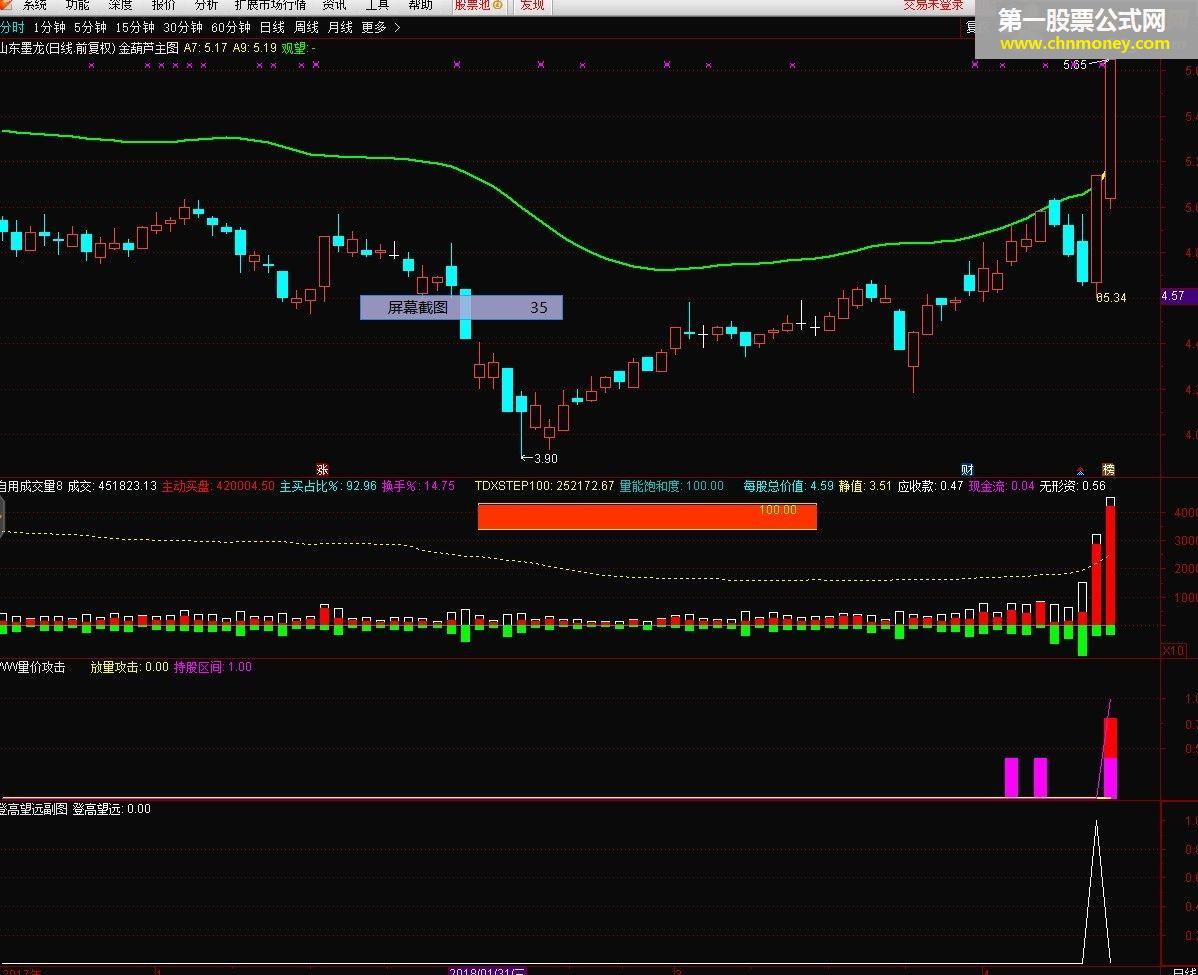This screenshot has width=1198, height=975.
Task: Click the 每股总价值: 4.59 value
Action: [788, 486]
